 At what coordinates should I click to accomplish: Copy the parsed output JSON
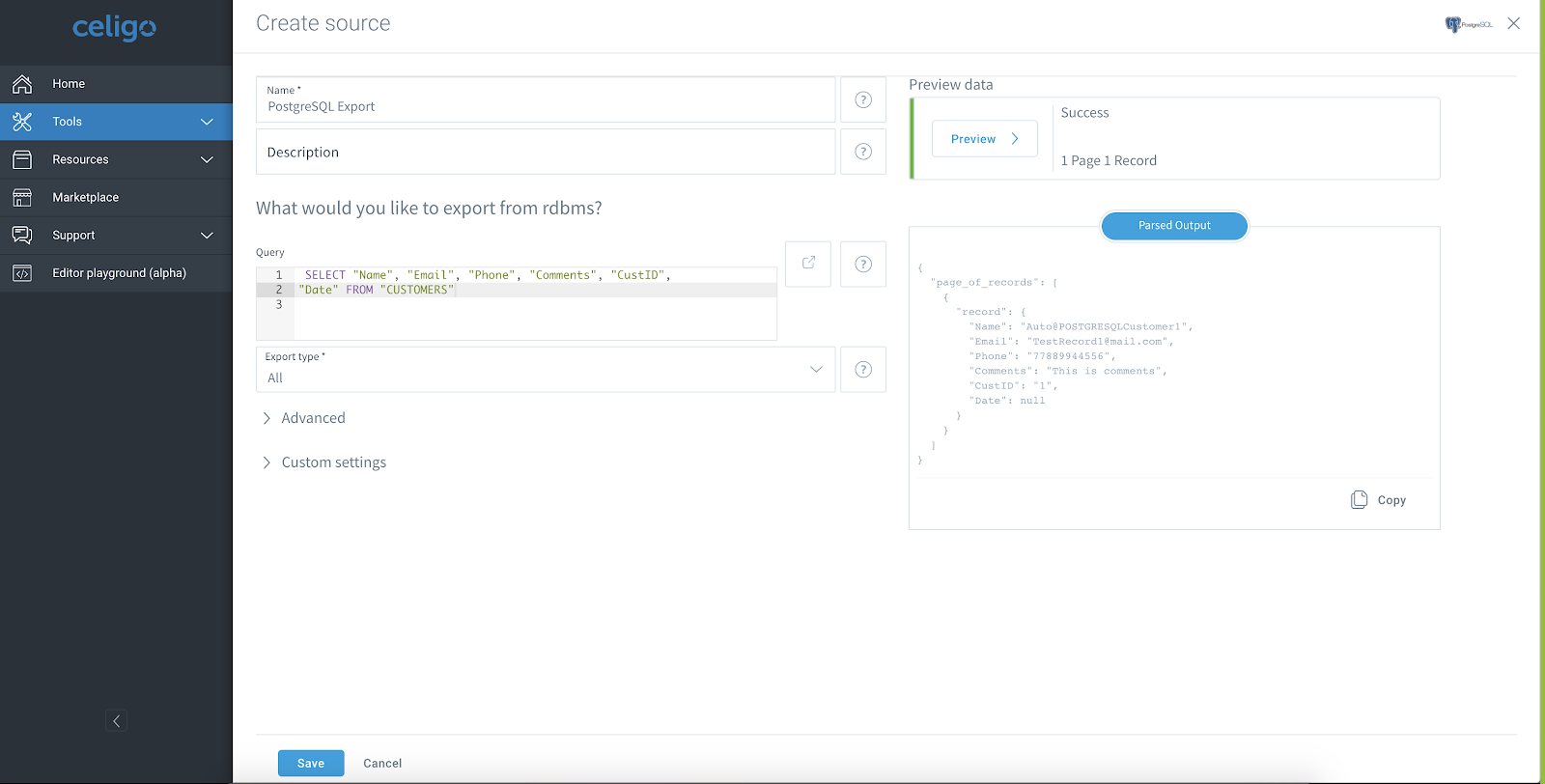tap(1378, 500)
